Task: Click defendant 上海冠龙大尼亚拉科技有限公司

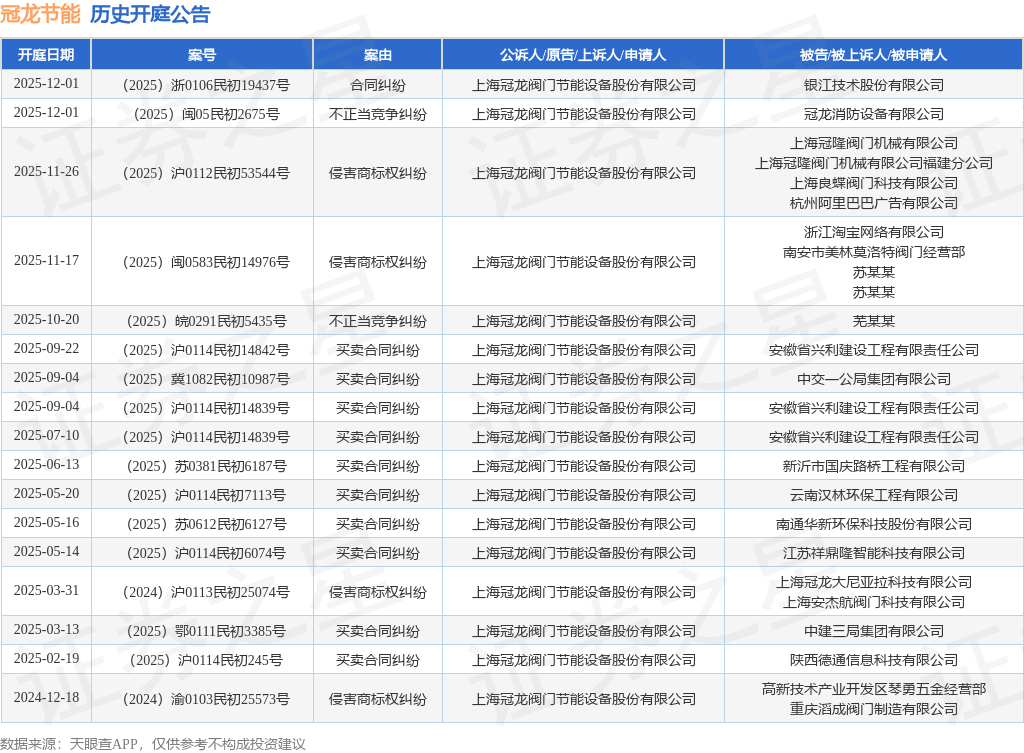Action: coord(873,582)
